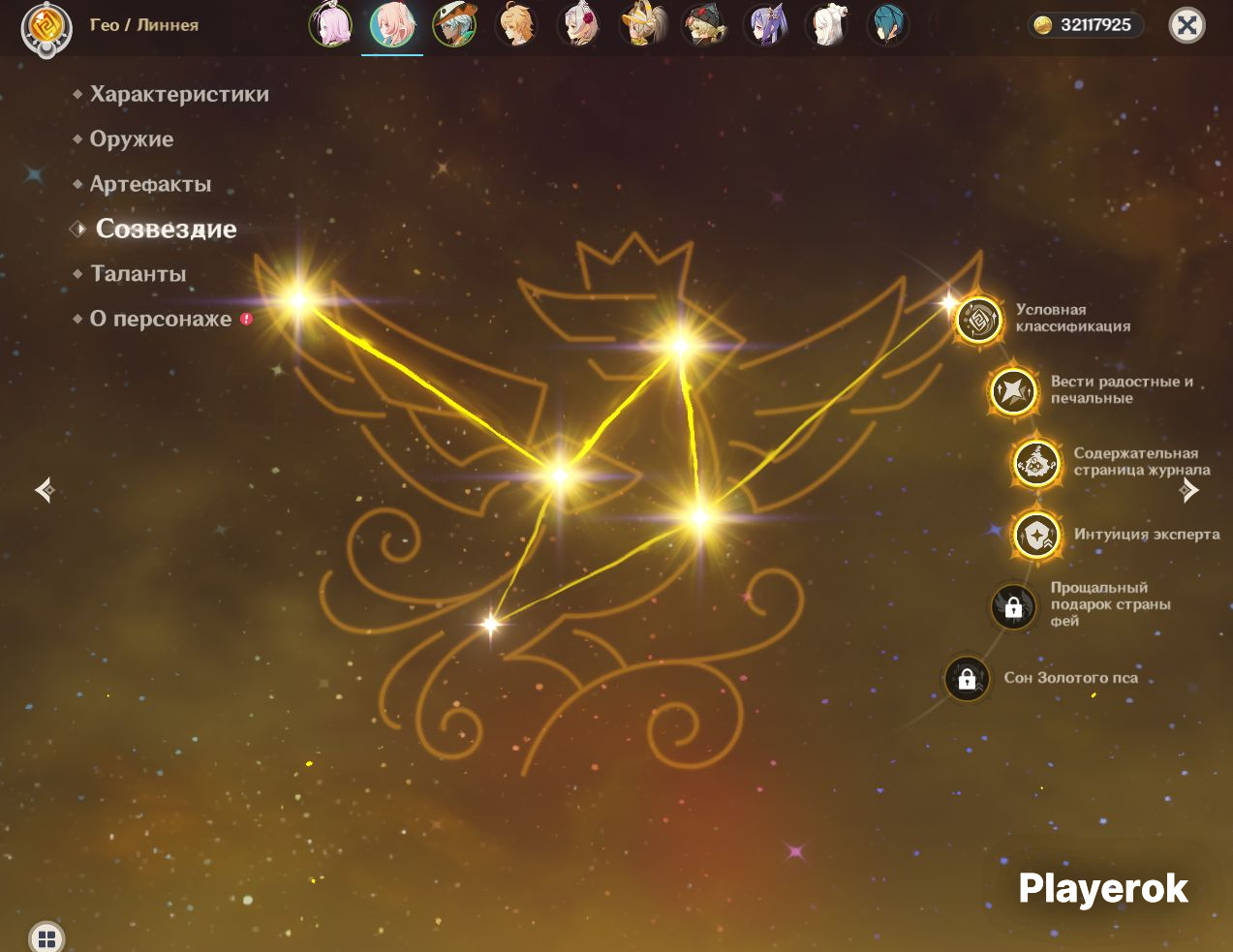Screen dimensions: 1233x952
Task: Open the О персонаже section
Action: pyautogui.click(x=161, y=319)
